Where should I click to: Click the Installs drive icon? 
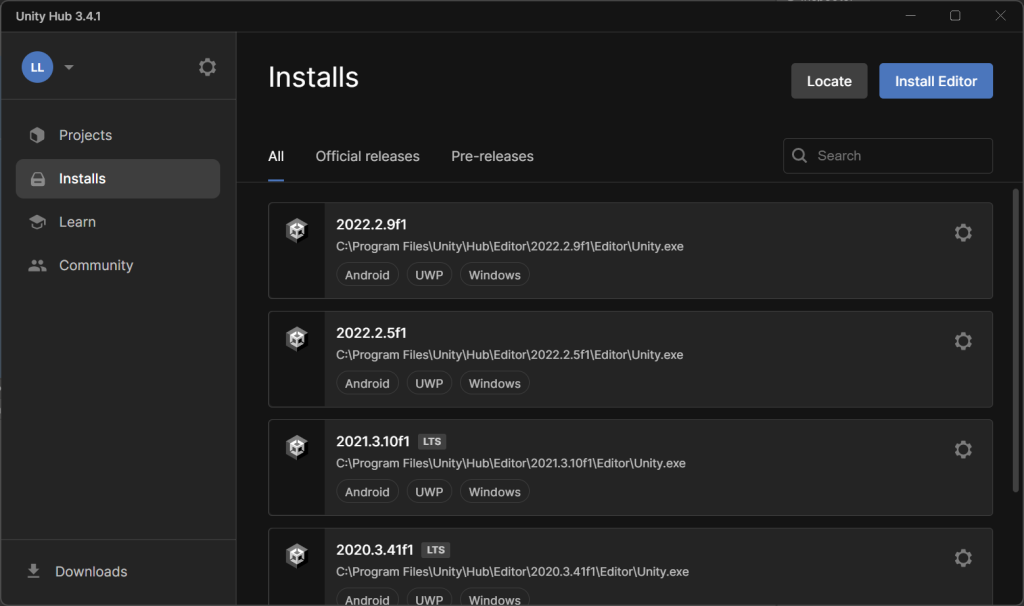pyautogui.click(x=38, y=179)
